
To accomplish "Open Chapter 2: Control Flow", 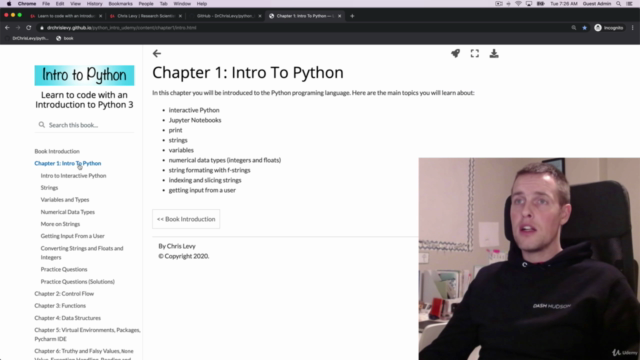I will pyautogui.click(x=64, y=294).
